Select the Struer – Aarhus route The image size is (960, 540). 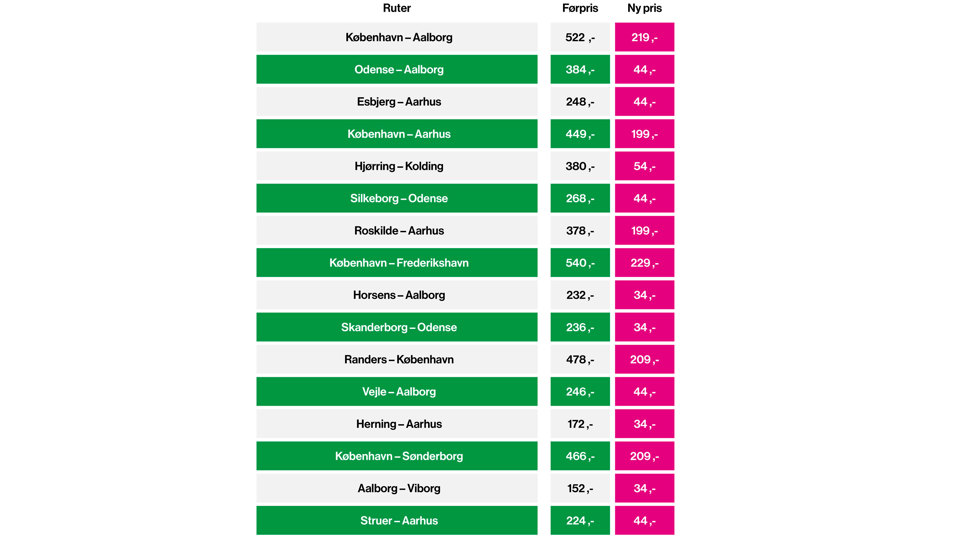(x=397, y=520)
